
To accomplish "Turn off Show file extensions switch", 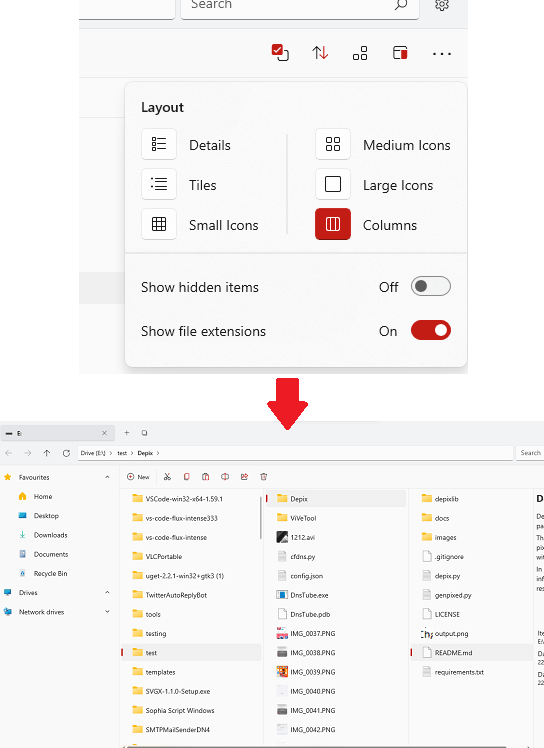I will click(x=430, y=330).
